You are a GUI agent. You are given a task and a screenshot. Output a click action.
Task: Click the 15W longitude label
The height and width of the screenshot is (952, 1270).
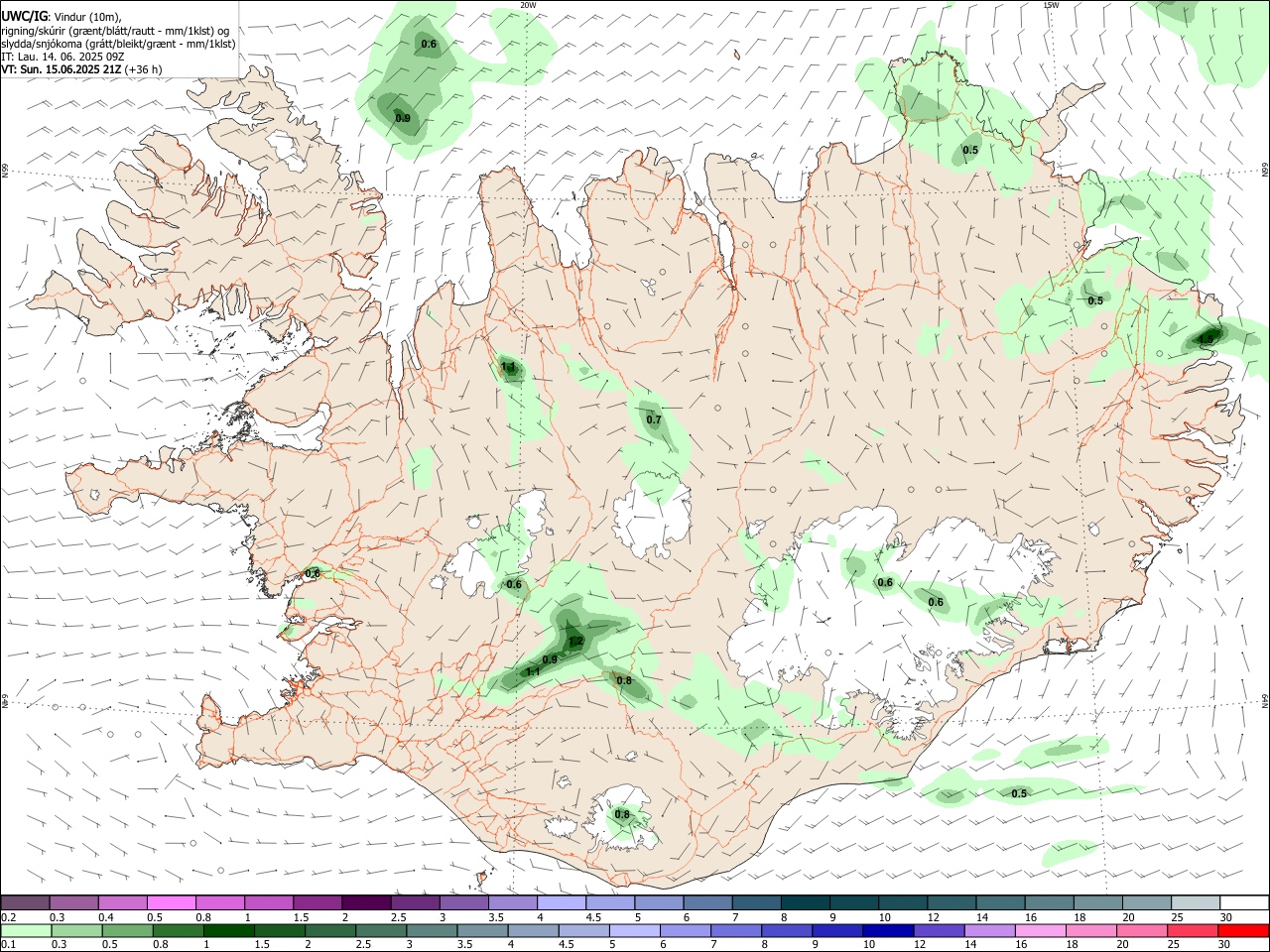tap(1050, 5)
